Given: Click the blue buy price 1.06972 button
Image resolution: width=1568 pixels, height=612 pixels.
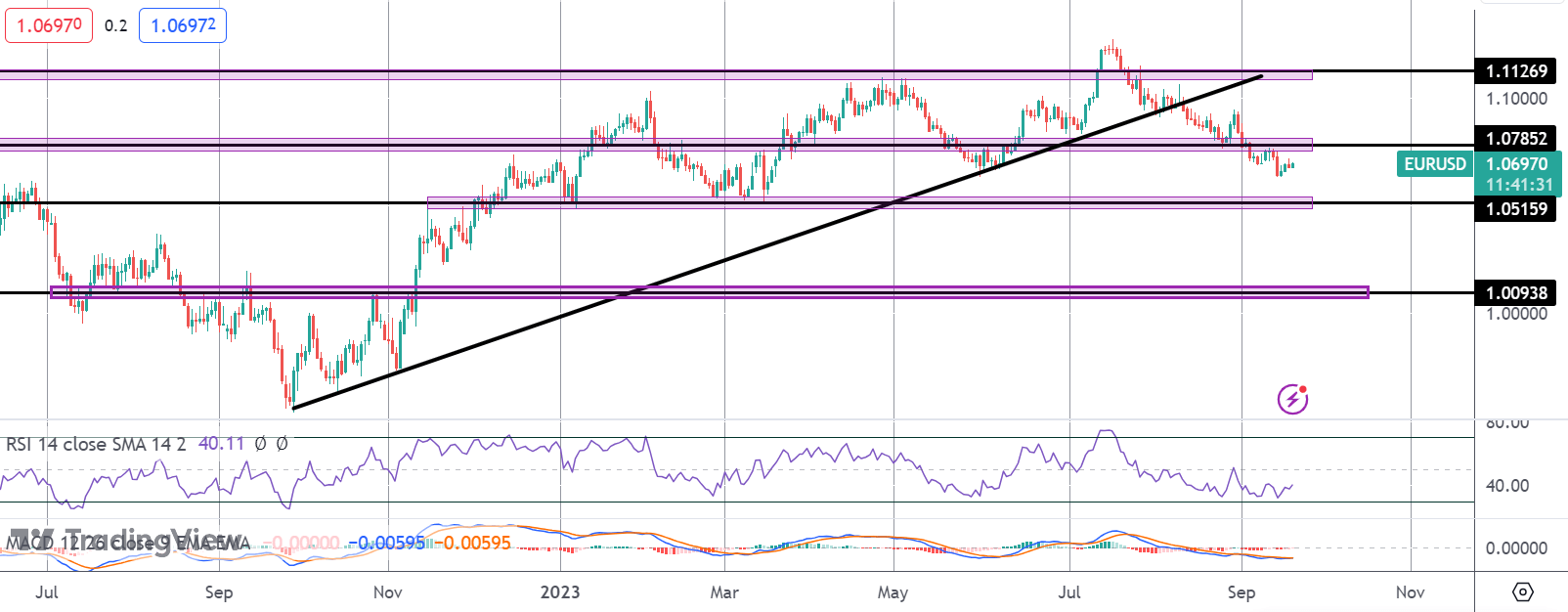Looking at the screenshot, I should tap(183, 25).
